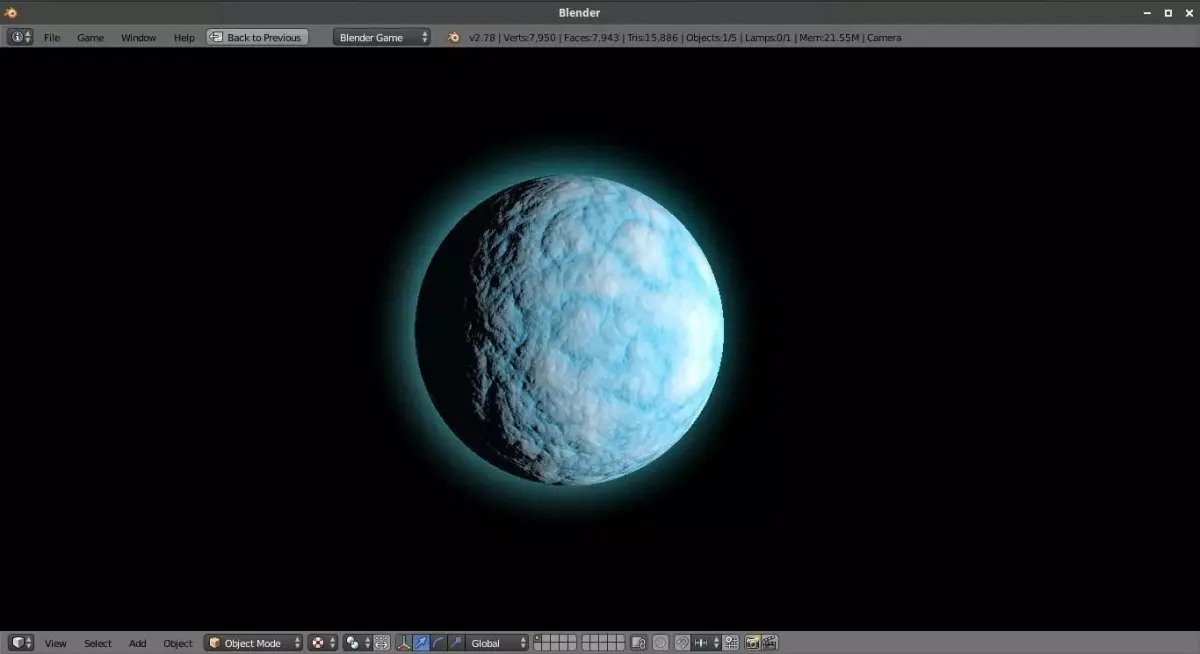Toggle the snap magnet icon

(682, 643)
